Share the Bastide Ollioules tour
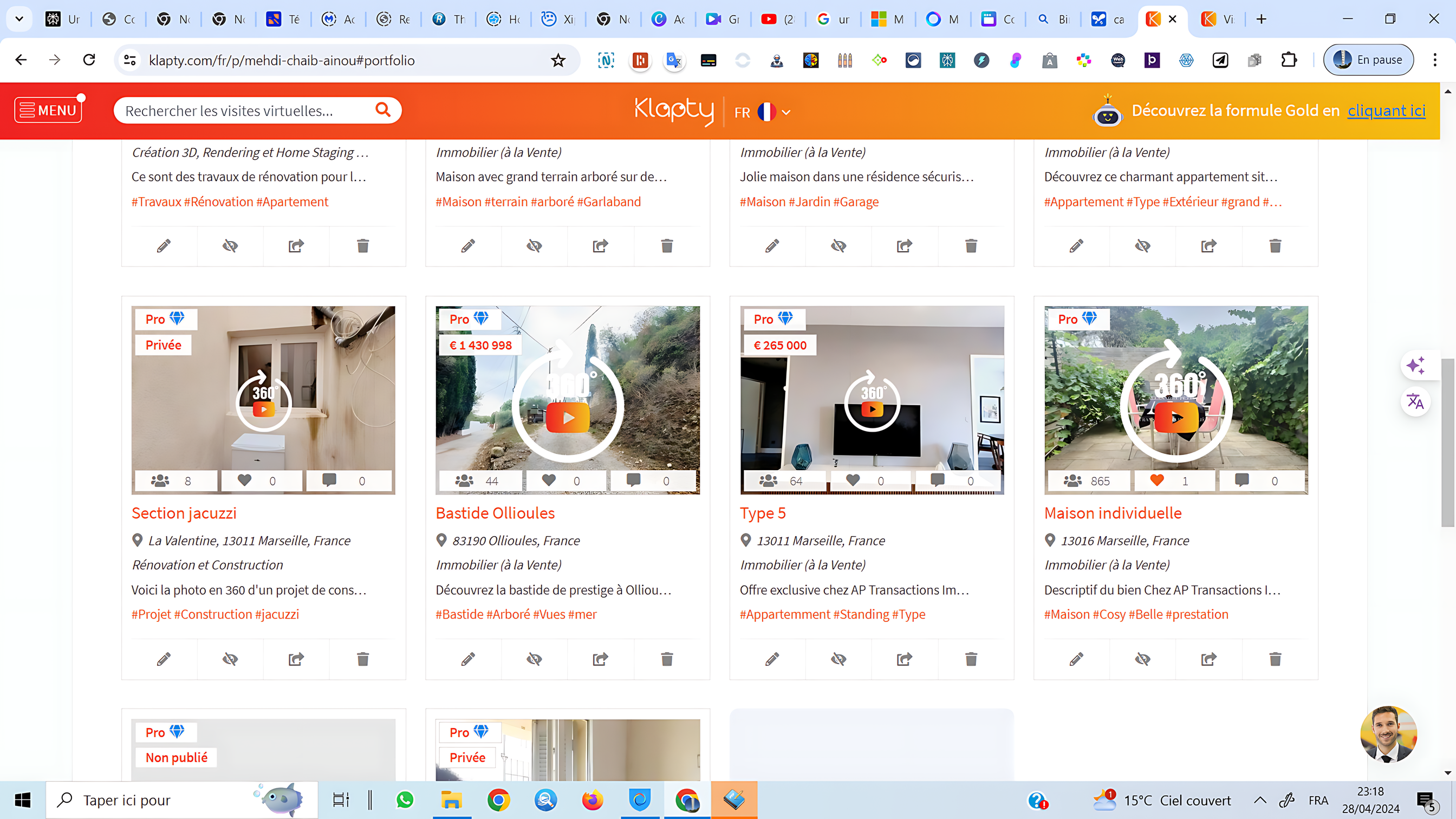 [x=600, y=659]
